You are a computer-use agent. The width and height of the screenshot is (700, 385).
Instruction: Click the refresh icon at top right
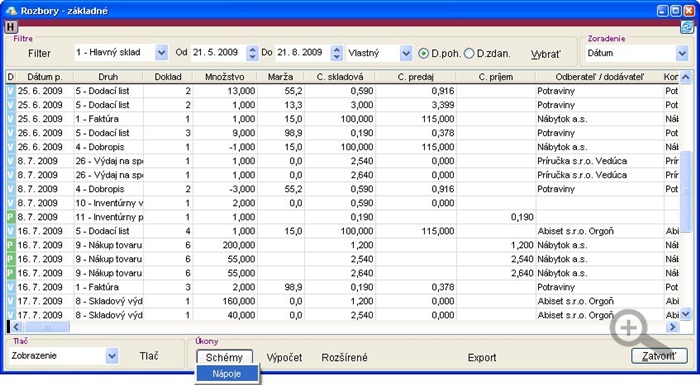[x=686, y=28]
